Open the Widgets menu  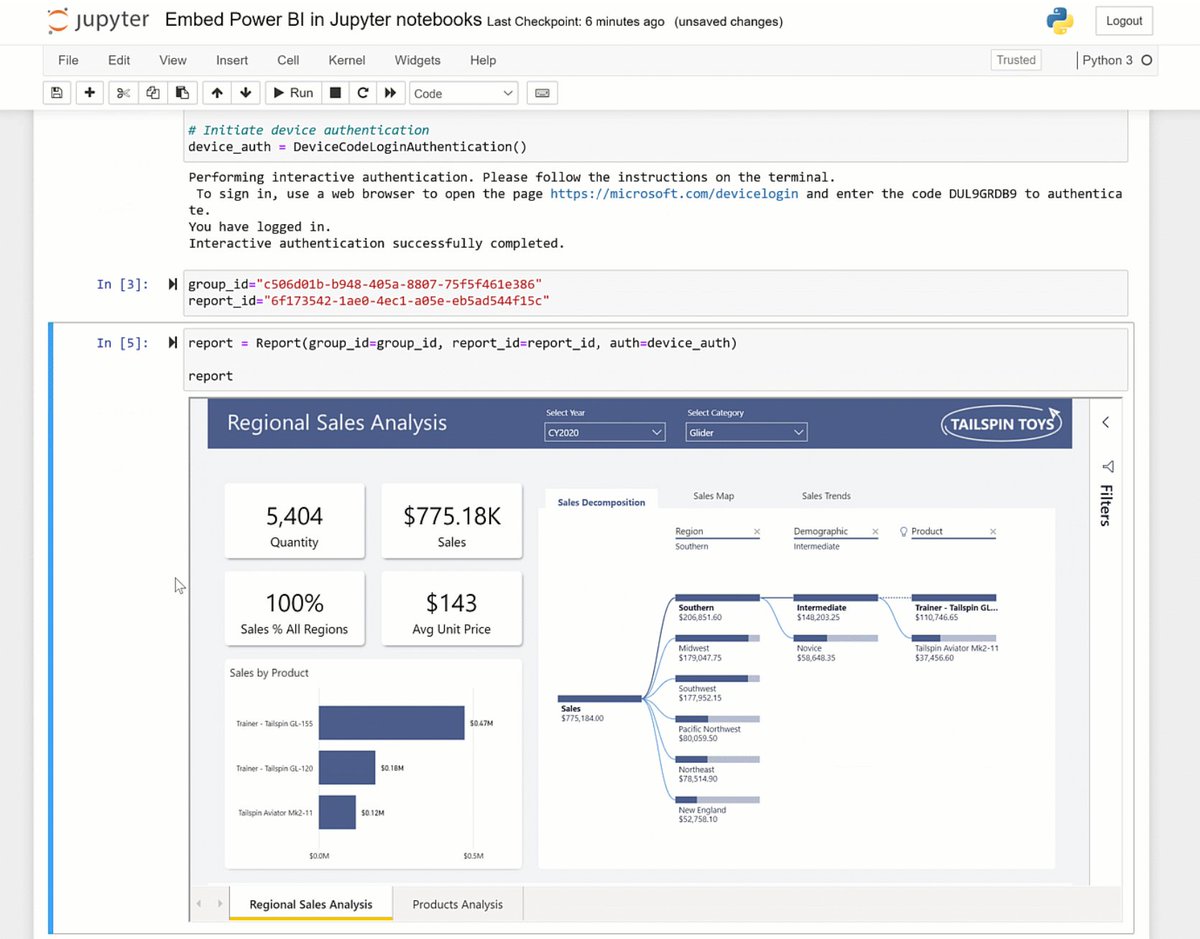point(417,60)
